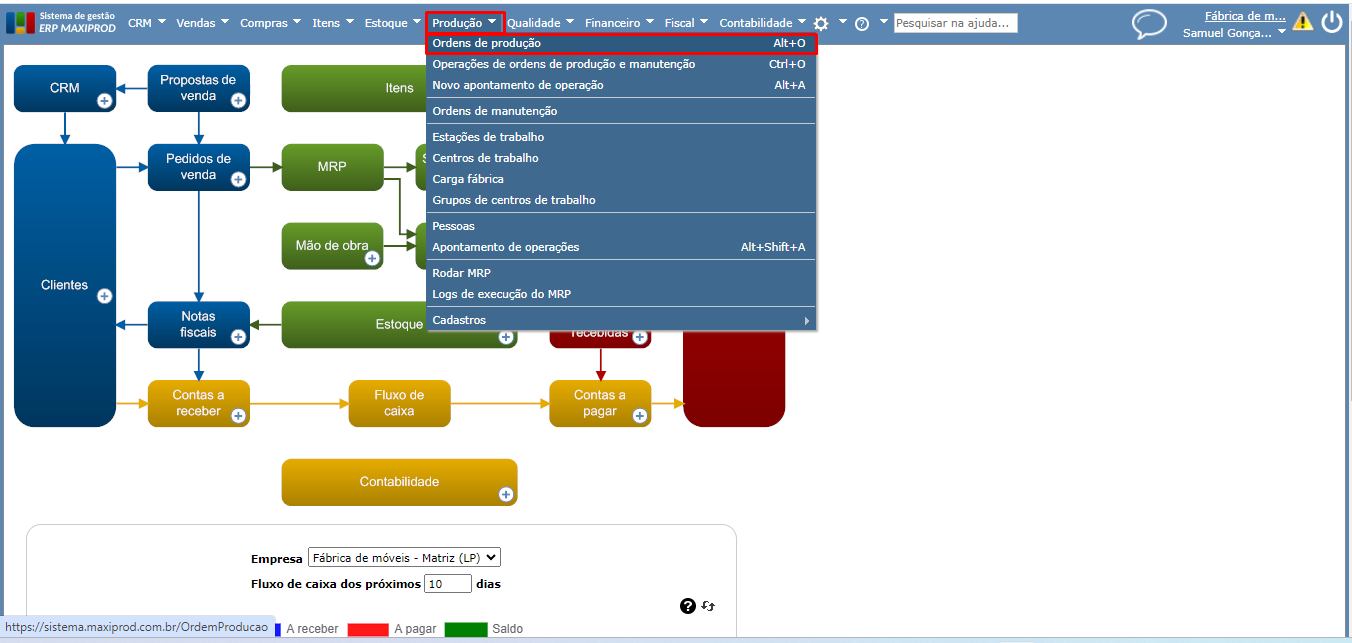Open the help question mark menu icon
Image resolution: width=1352 pixels, height=643 pixels.
coord(862,23)
